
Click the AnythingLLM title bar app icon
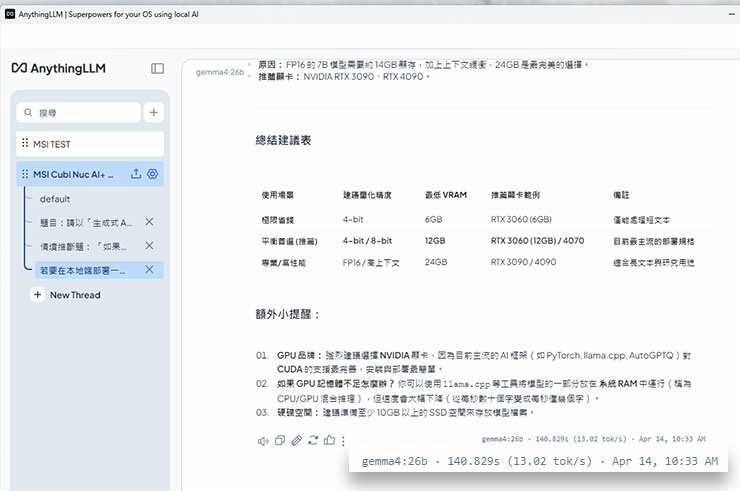click(x=10, y=14)
